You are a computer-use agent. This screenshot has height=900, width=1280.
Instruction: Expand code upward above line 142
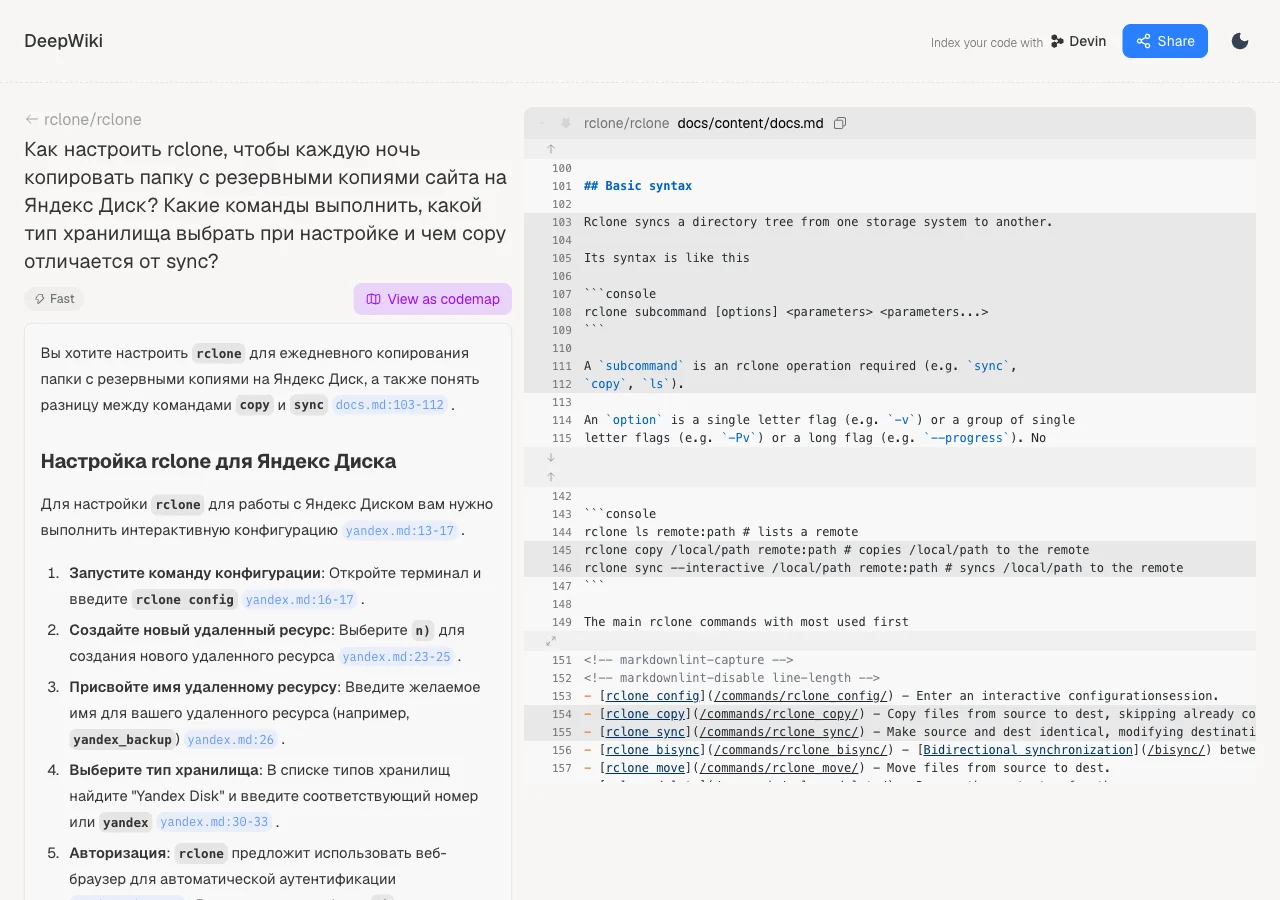(550, 477)
